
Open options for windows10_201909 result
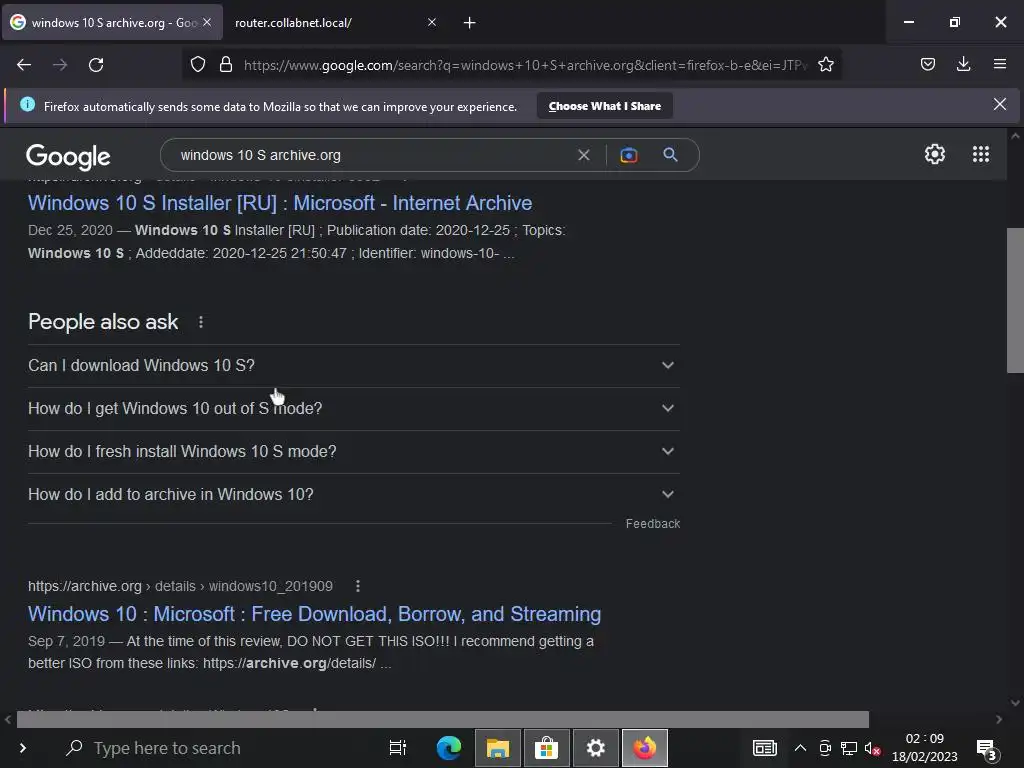[357, 586]
